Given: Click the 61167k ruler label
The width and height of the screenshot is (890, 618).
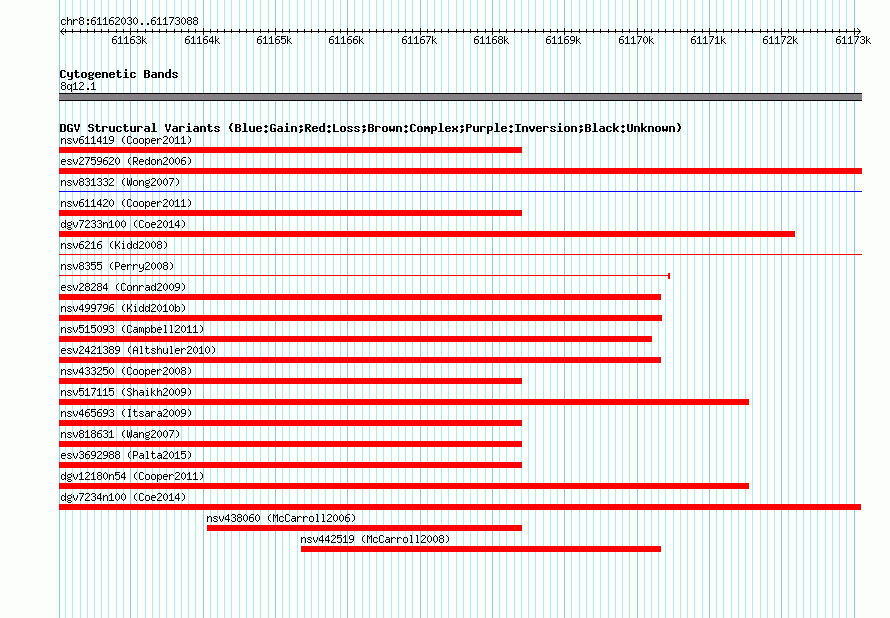Looking at the screenshot, I should click(x=419, y=40).
